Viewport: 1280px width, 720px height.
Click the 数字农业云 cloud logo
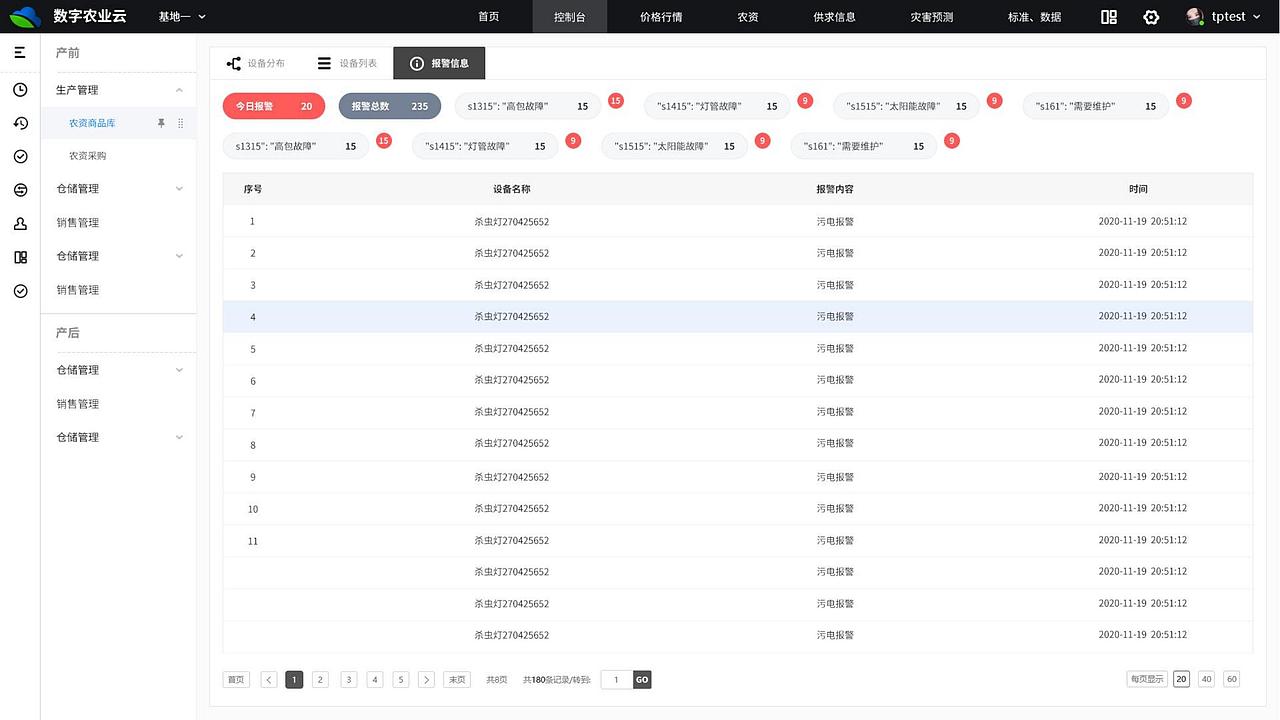pyautogui.click(x=25, y=17)
